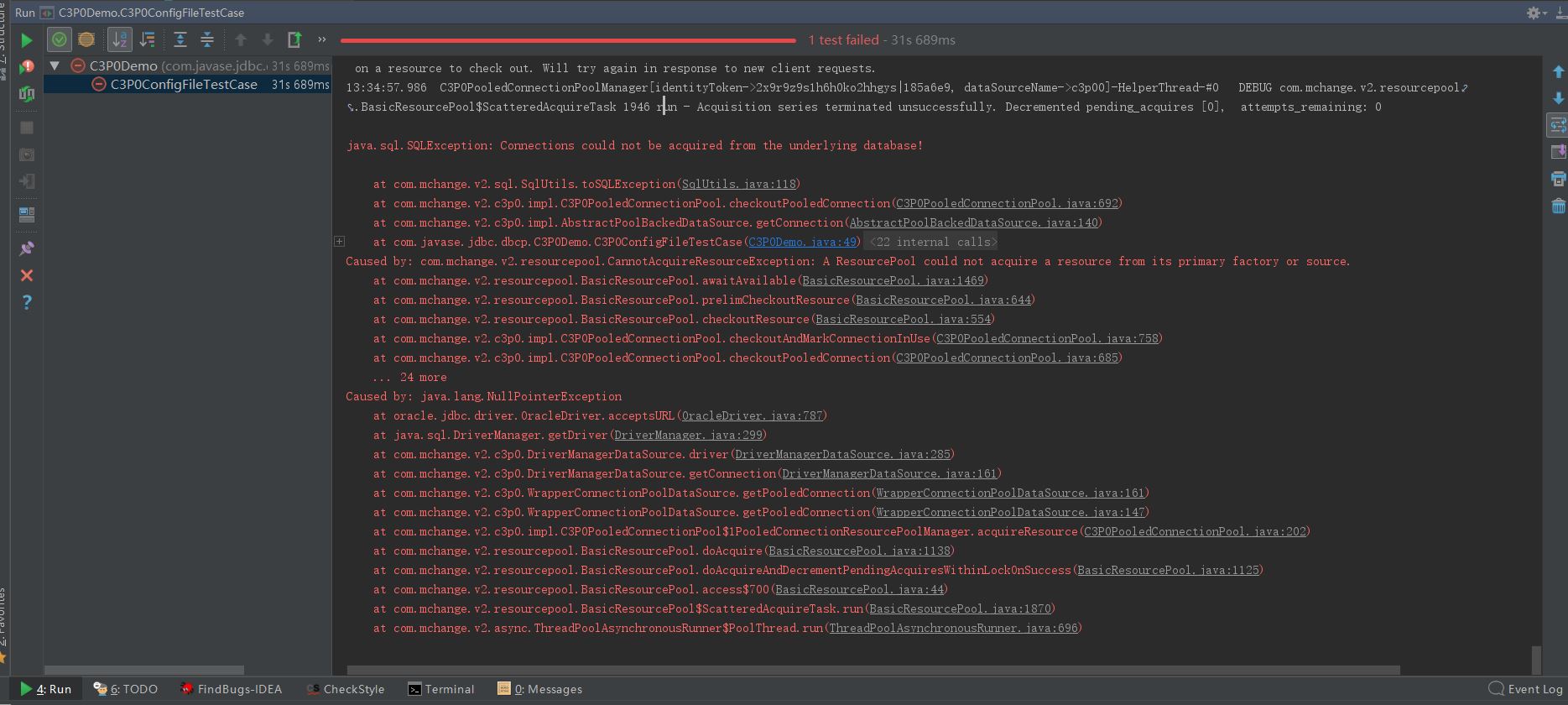The height and width of the screenshot is (705, 1568).
Task: Console down arrow for next stack trace
Action: [x=1558, y=98]
